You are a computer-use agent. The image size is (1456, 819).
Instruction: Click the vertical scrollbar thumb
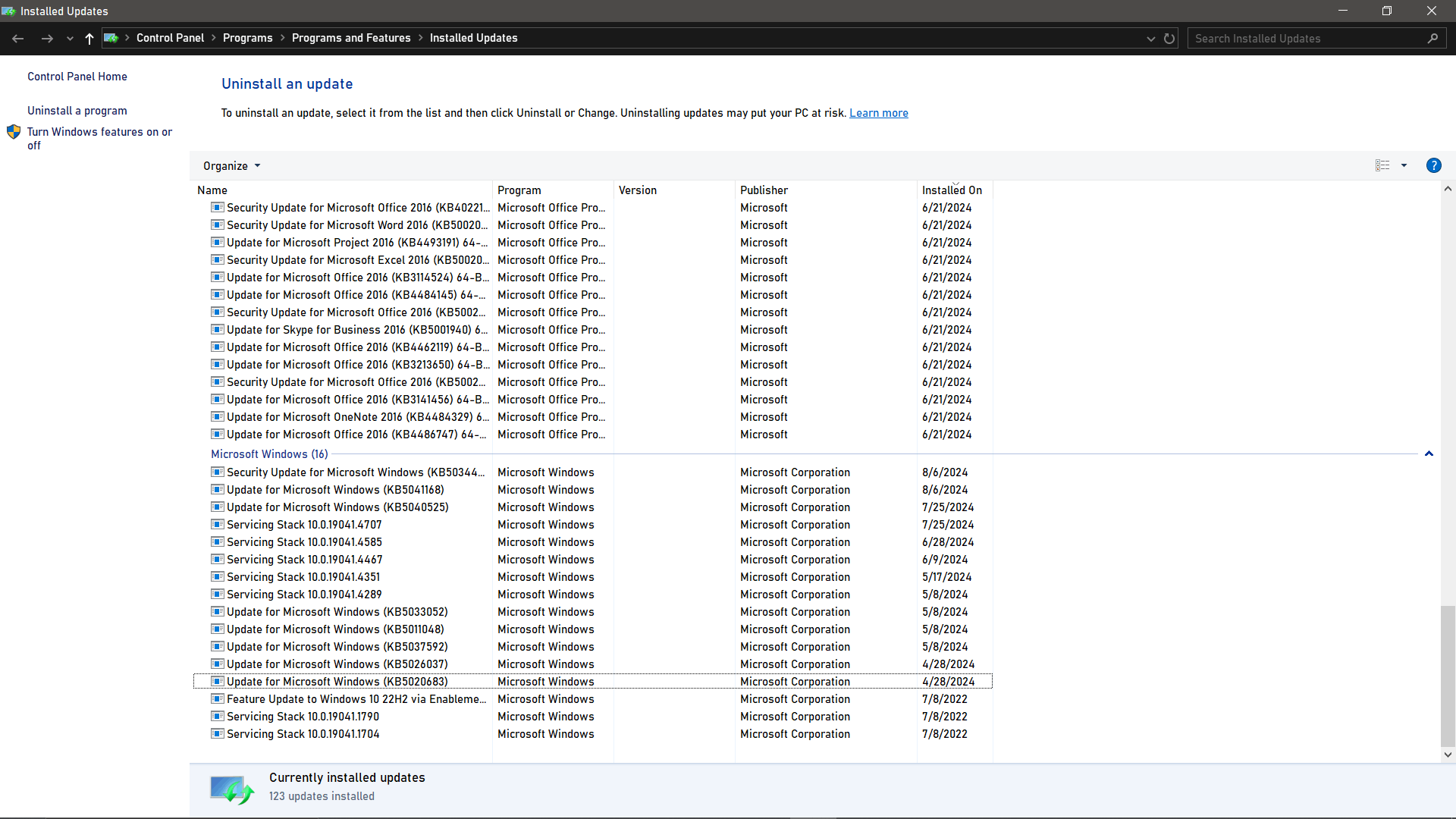coord(1448,675)
